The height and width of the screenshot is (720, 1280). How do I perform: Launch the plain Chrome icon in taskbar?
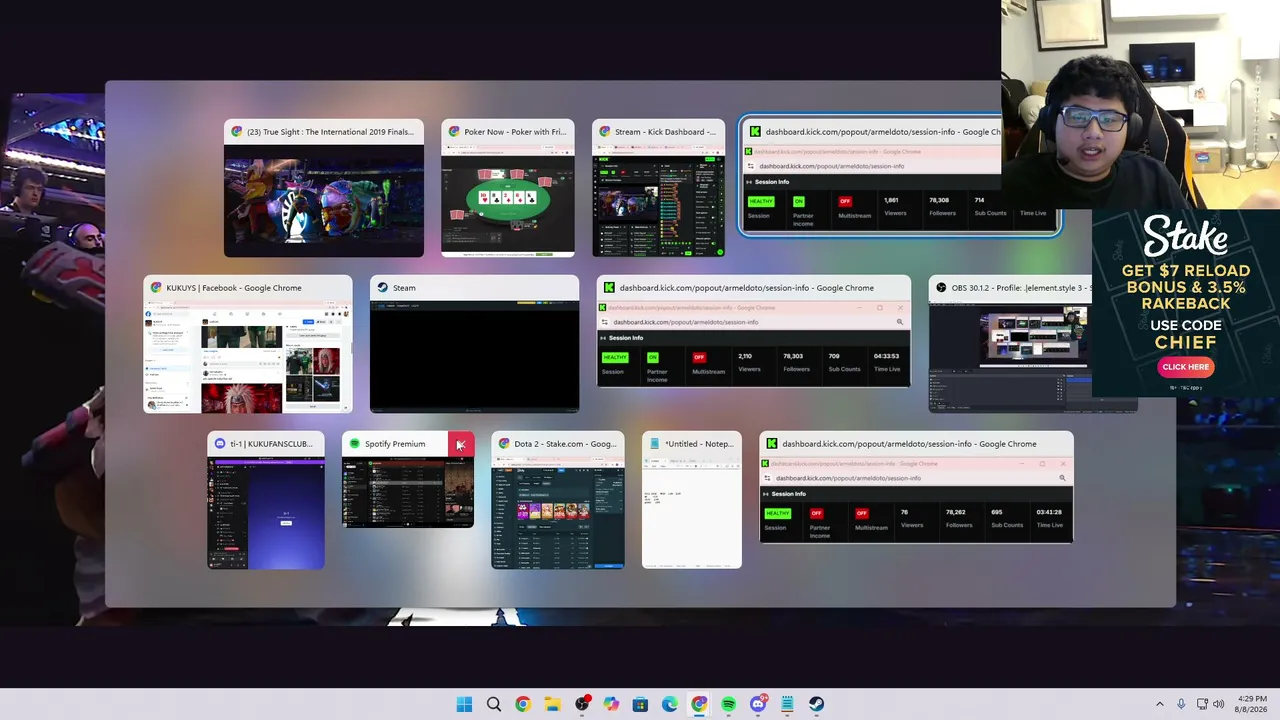click(523, 704)
